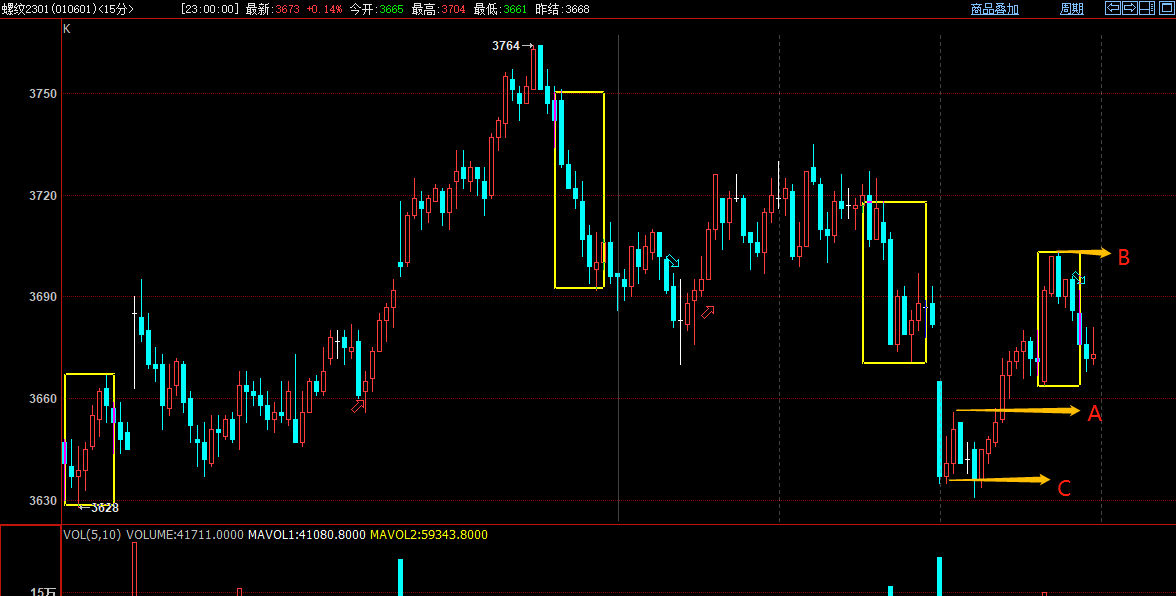Screen dimensions: 1176x596
Task: Click the [23:00:00] timestamp
Action: pyautogui.click(x=210, y=9)
